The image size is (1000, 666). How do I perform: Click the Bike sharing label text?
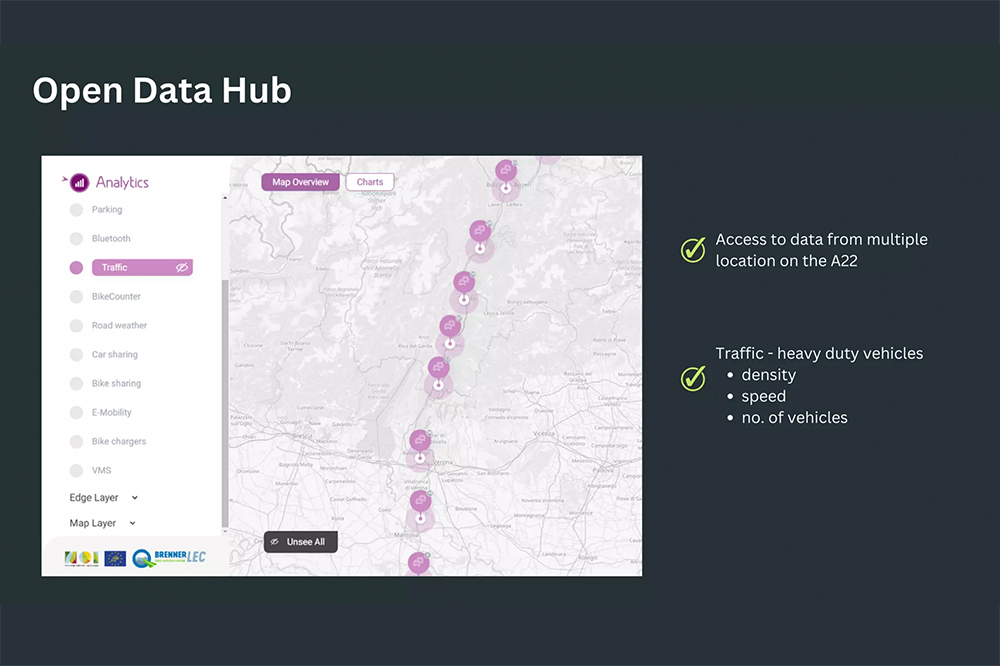(x=116, y=383)
